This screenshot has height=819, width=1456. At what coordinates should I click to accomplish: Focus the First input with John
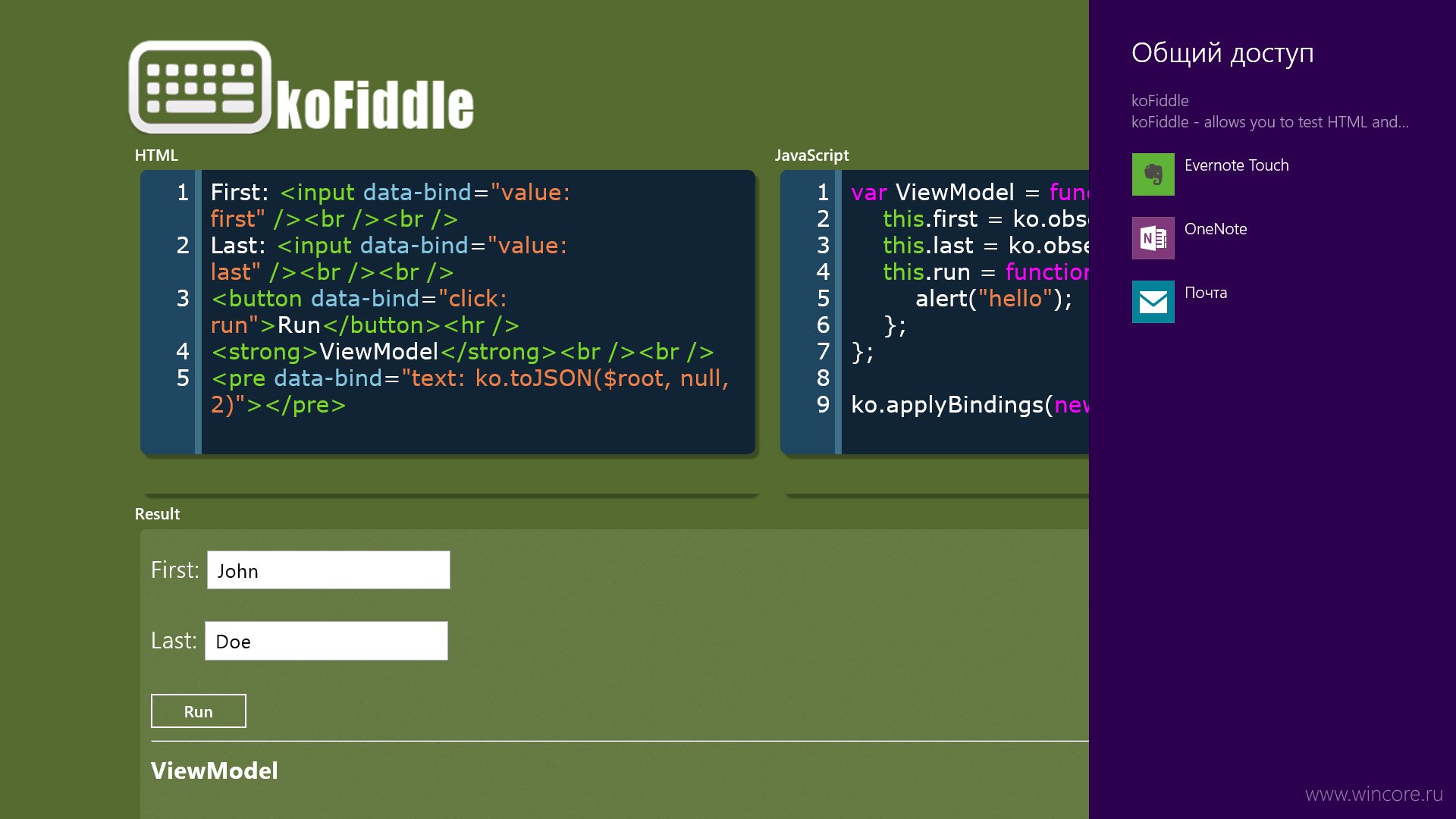pyautogui.click(x=328, y=570)
